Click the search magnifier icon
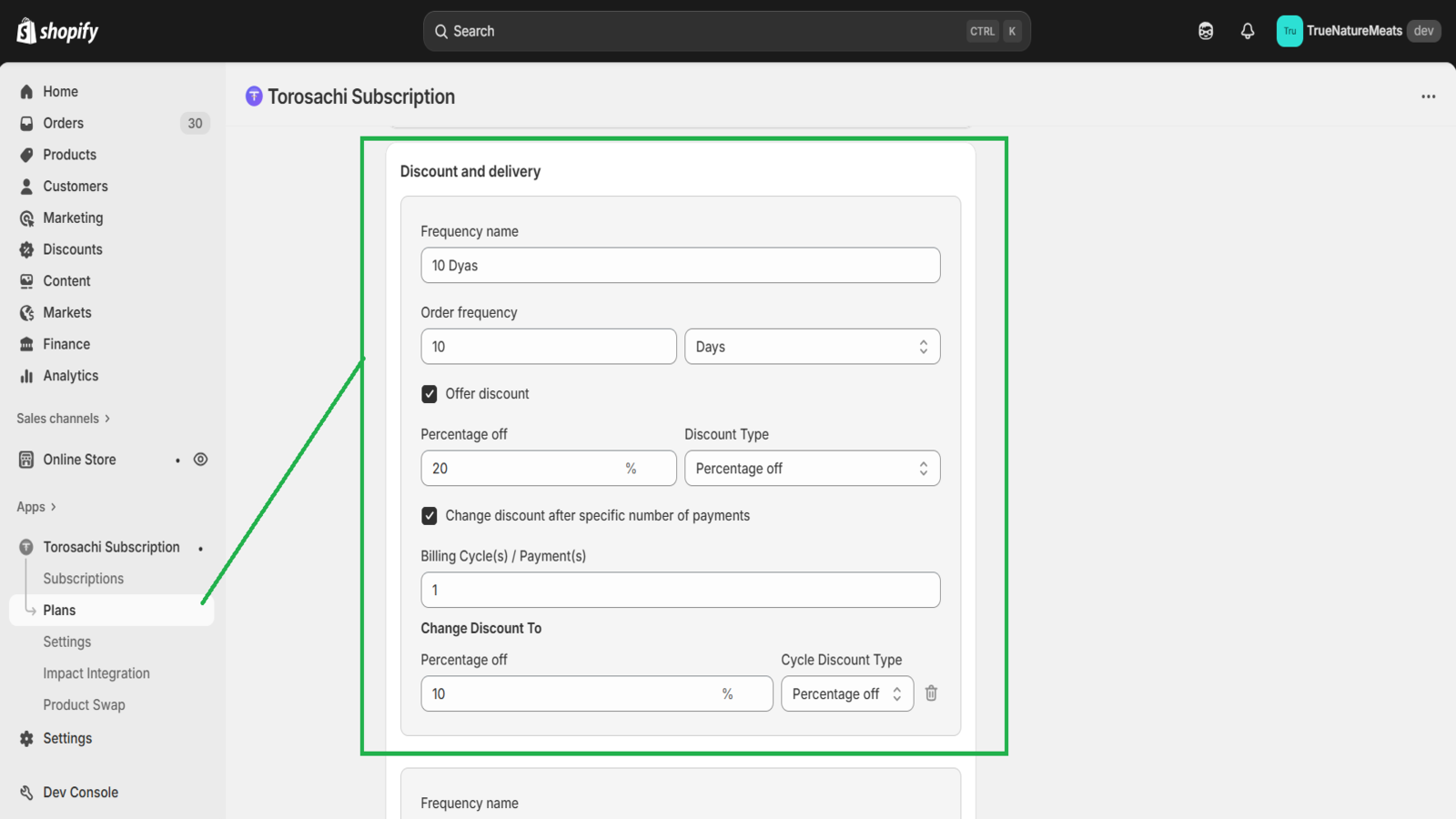Viewport: 1456px width, 819px height. [x=441, y=31]
